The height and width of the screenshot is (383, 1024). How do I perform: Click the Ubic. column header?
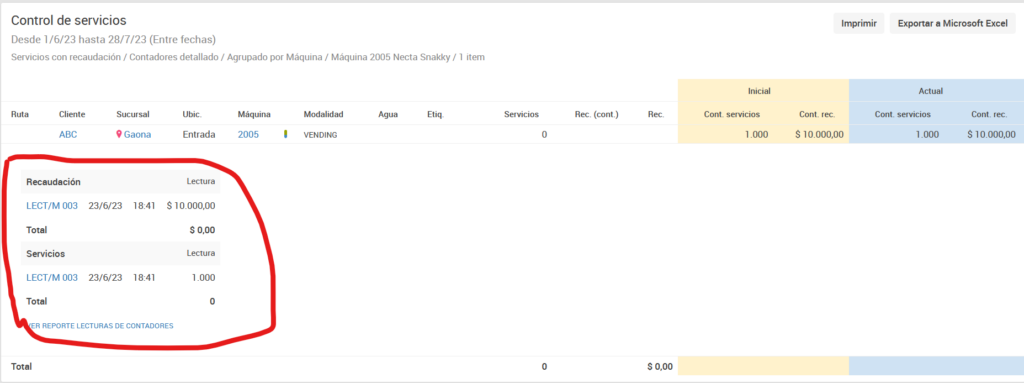click(192, 114)
